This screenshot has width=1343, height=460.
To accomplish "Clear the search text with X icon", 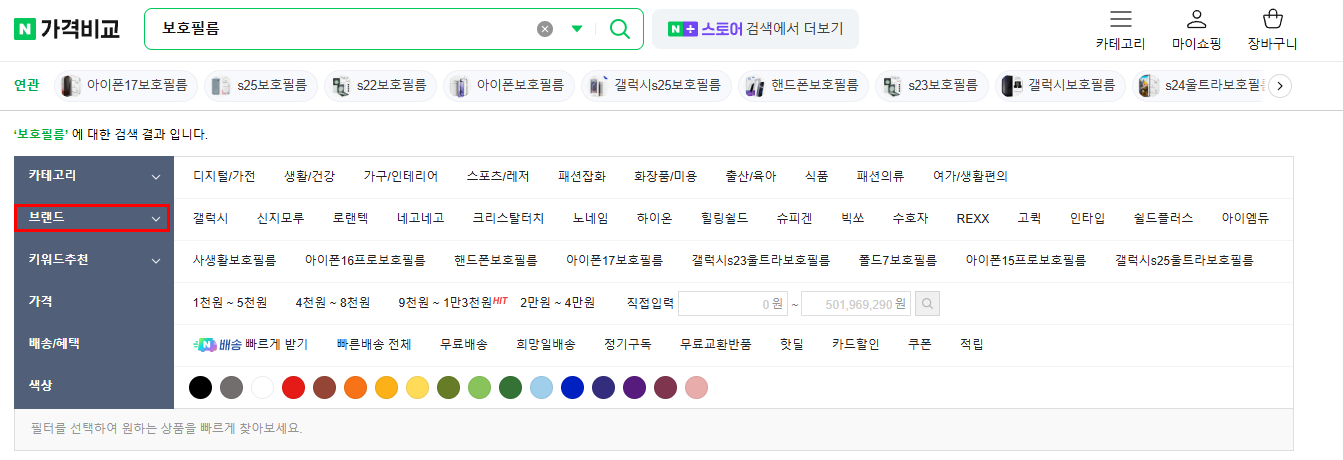I will pos(545,29).
